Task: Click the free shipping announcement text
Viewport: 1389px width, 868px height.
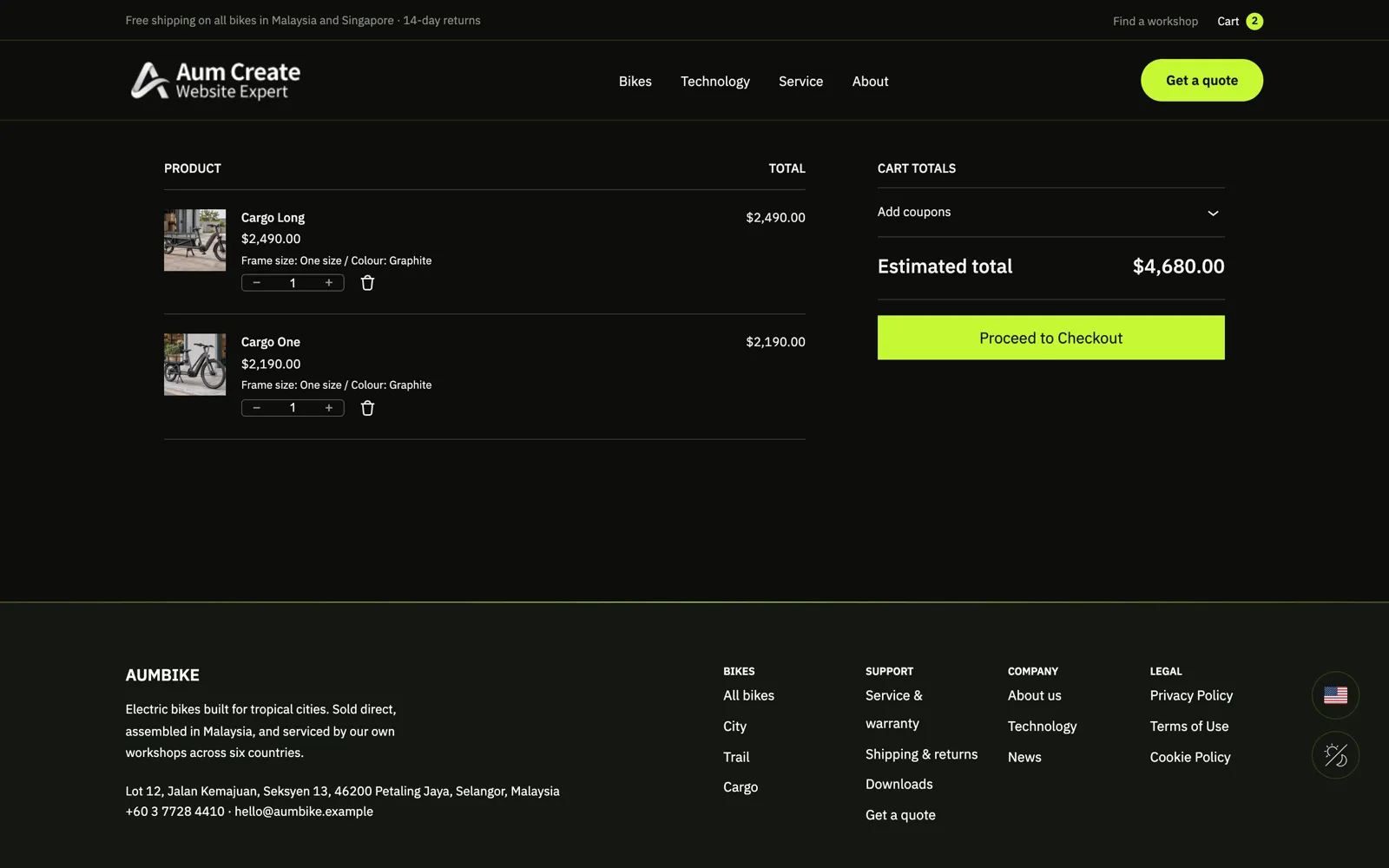Action: pyautogui.click(x=303, y=20)
